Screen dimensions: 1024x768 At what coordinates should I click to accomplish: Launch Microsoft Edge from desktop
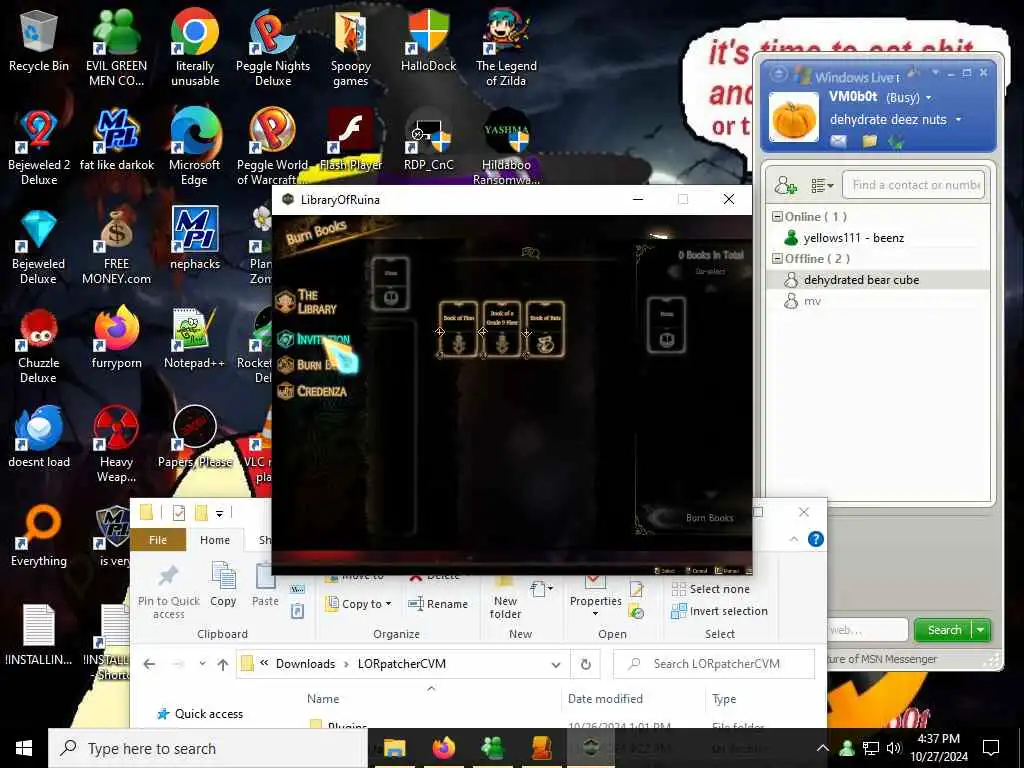click(x=195, y=148)
